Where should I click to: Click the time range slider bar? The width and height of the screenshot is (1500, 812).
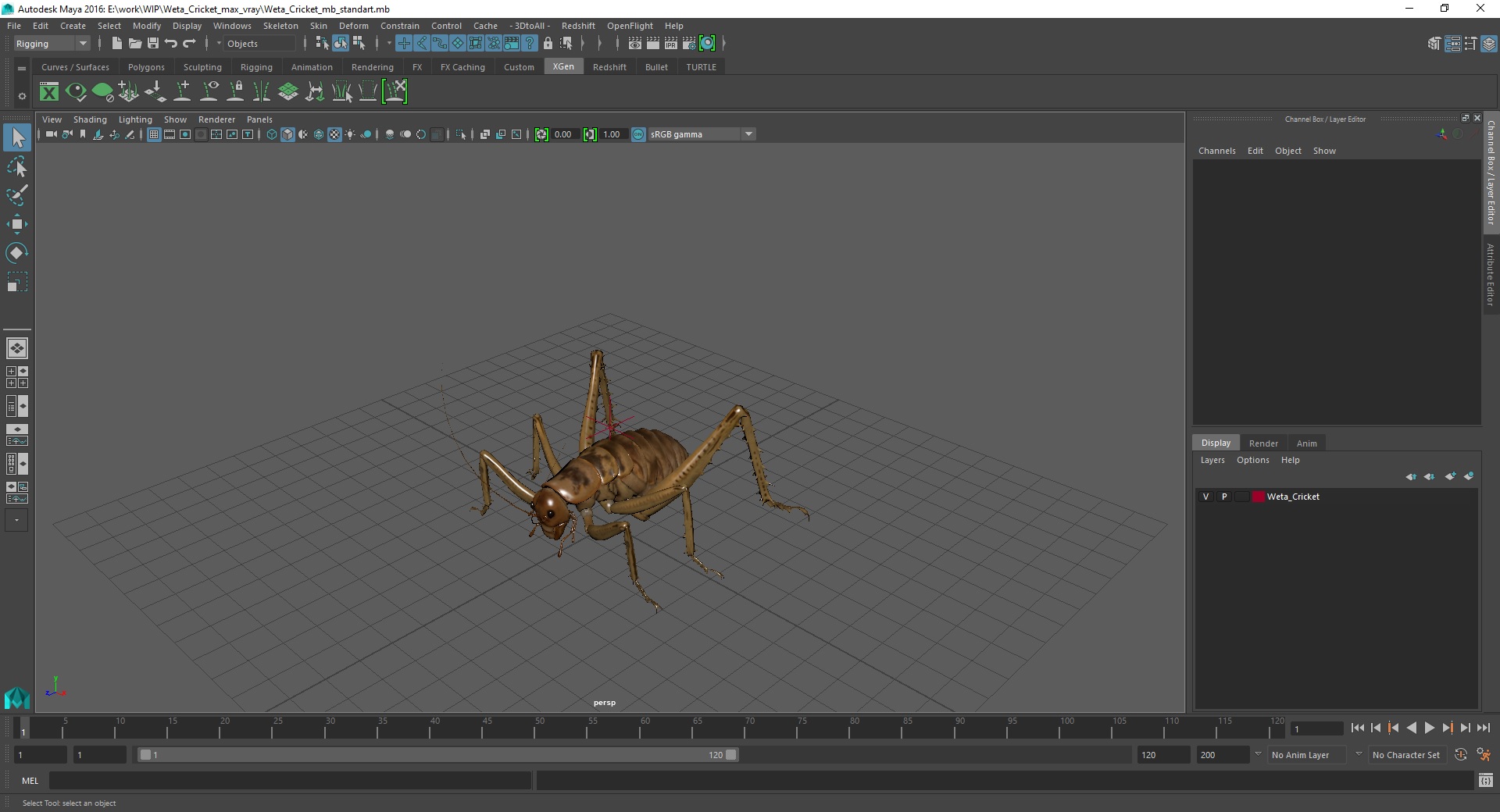point(437,755)
